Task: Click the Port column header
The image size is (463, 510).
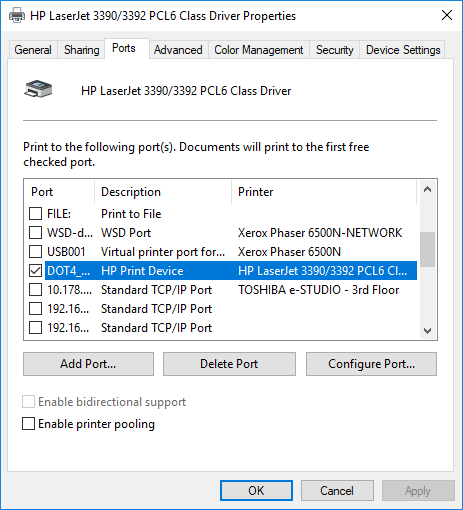Action: pos(59,192)
